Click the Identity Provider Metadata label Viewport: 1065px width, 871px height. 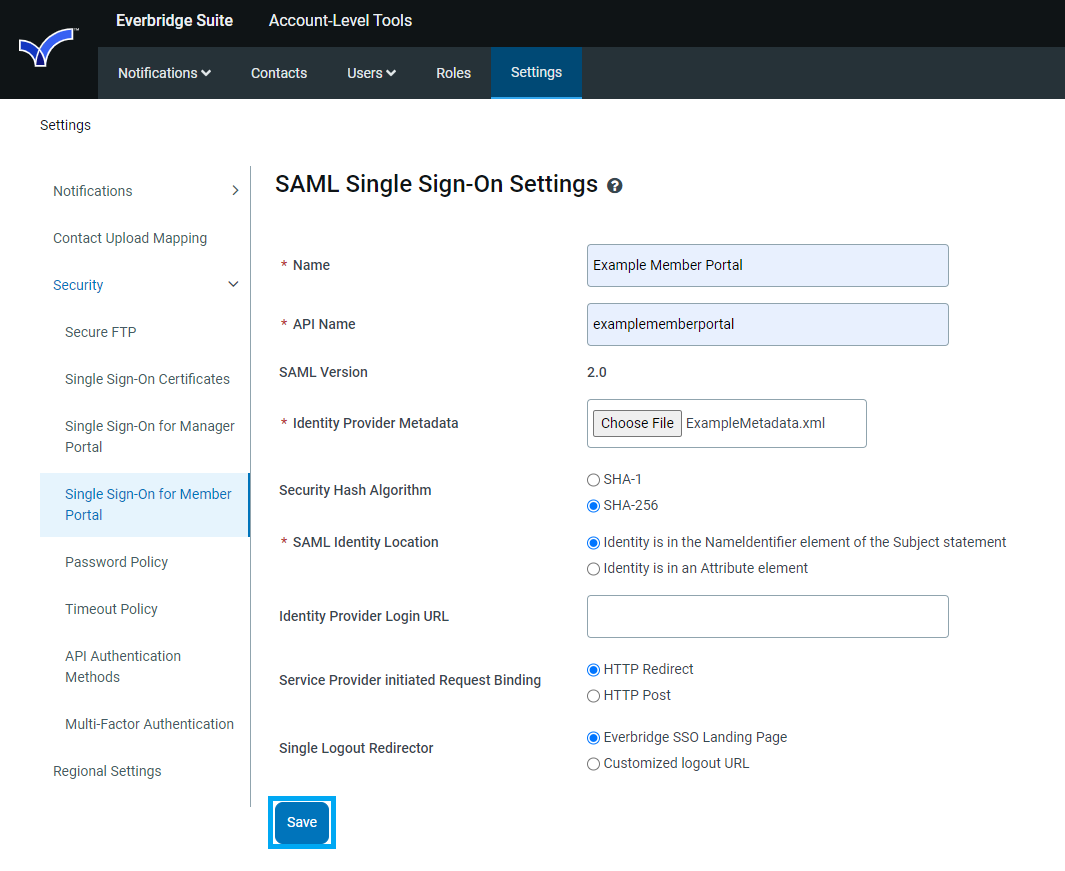coord(376,423)
